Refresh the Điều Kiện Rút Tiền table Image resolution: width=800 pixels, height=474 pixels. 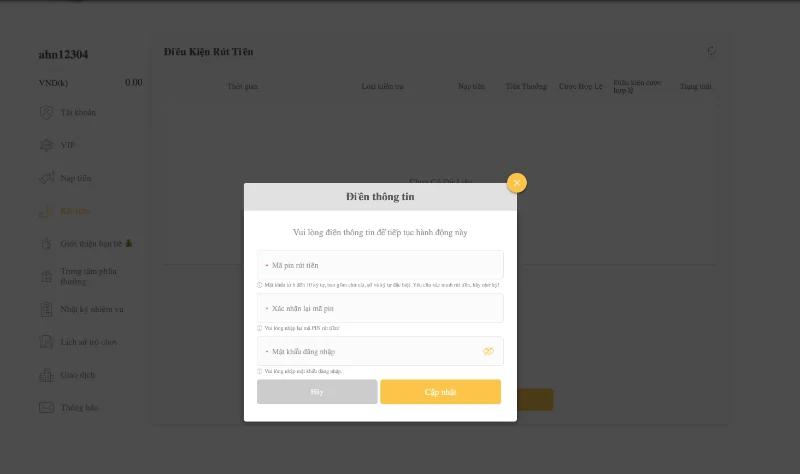click(711, 51)
